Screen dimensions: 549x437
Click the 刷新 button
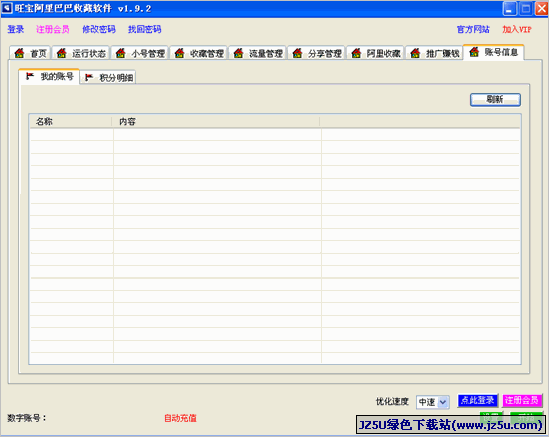(x=495, y=99)
